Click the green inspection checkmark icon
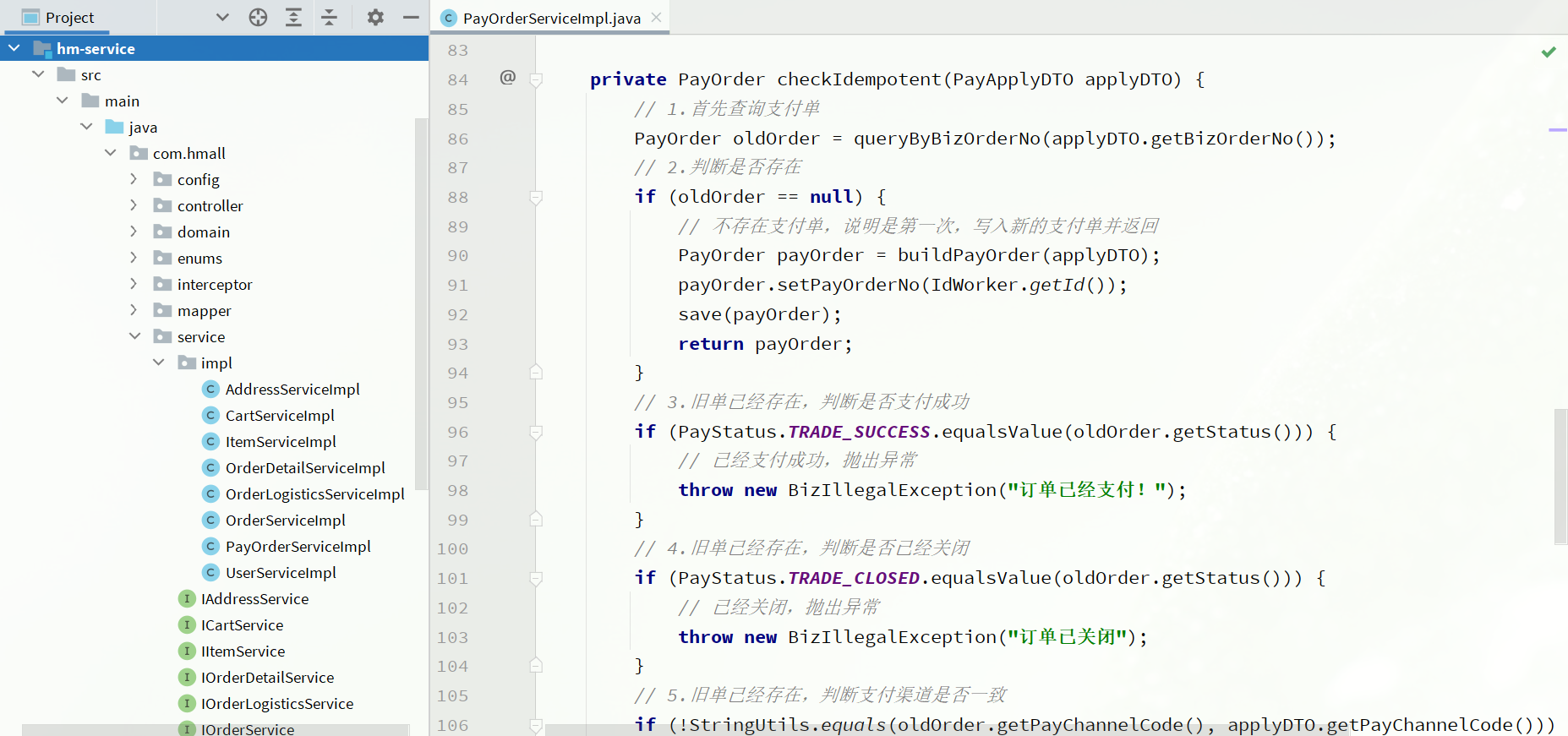This screenshot has width=1568, height=736. [x=1549, y=52]
